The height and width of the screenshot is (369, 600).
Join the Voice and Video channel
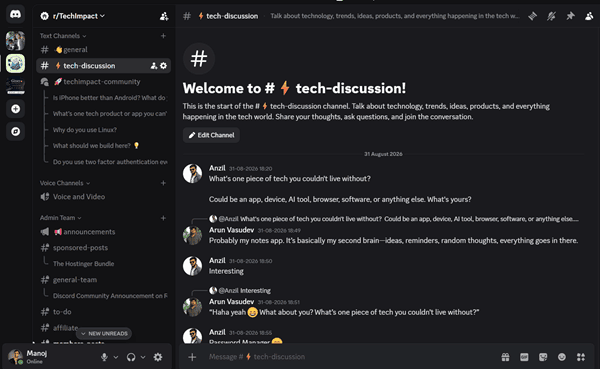point(103,197)
